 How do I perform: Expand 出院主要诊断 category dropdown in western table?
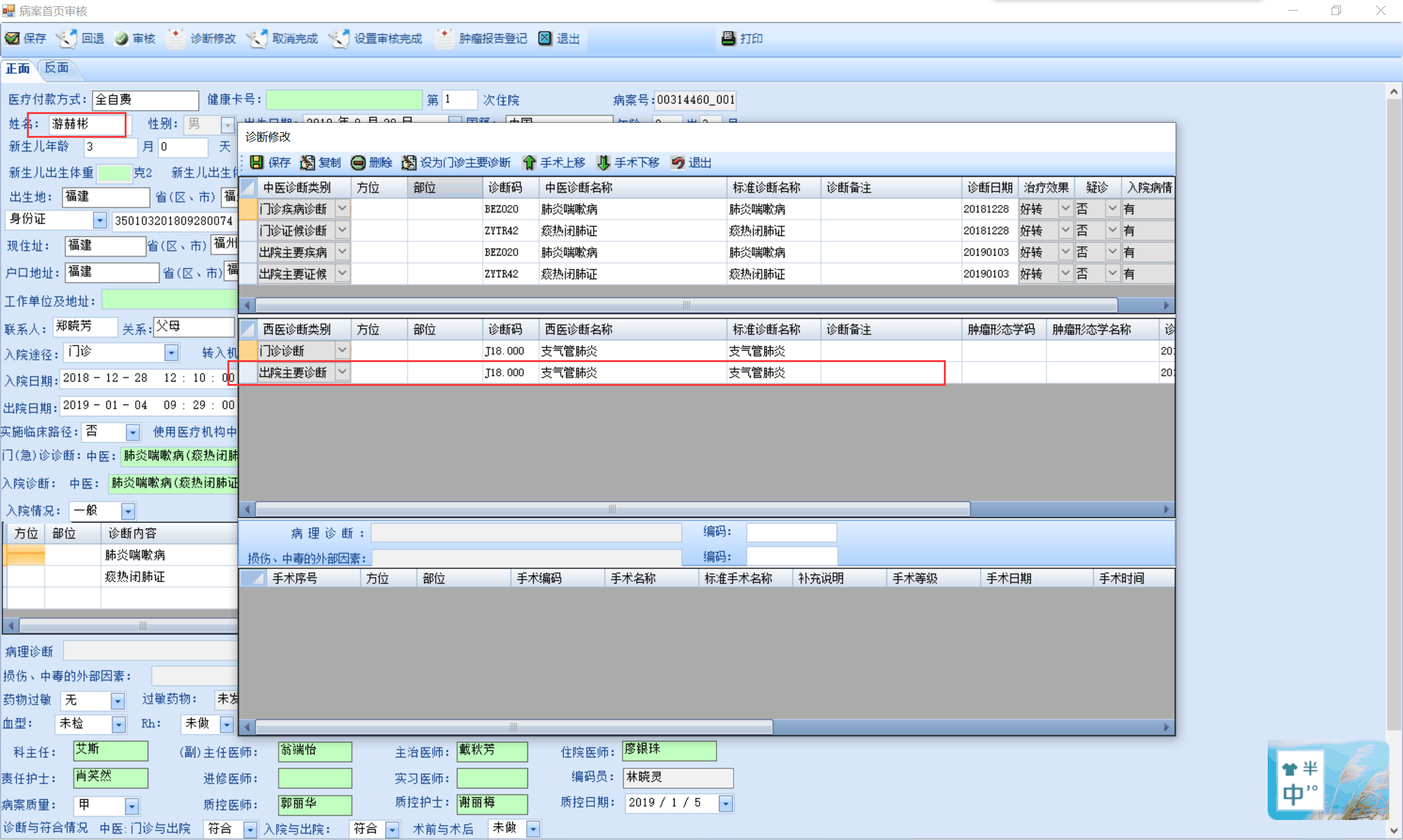tap(342, 372)
